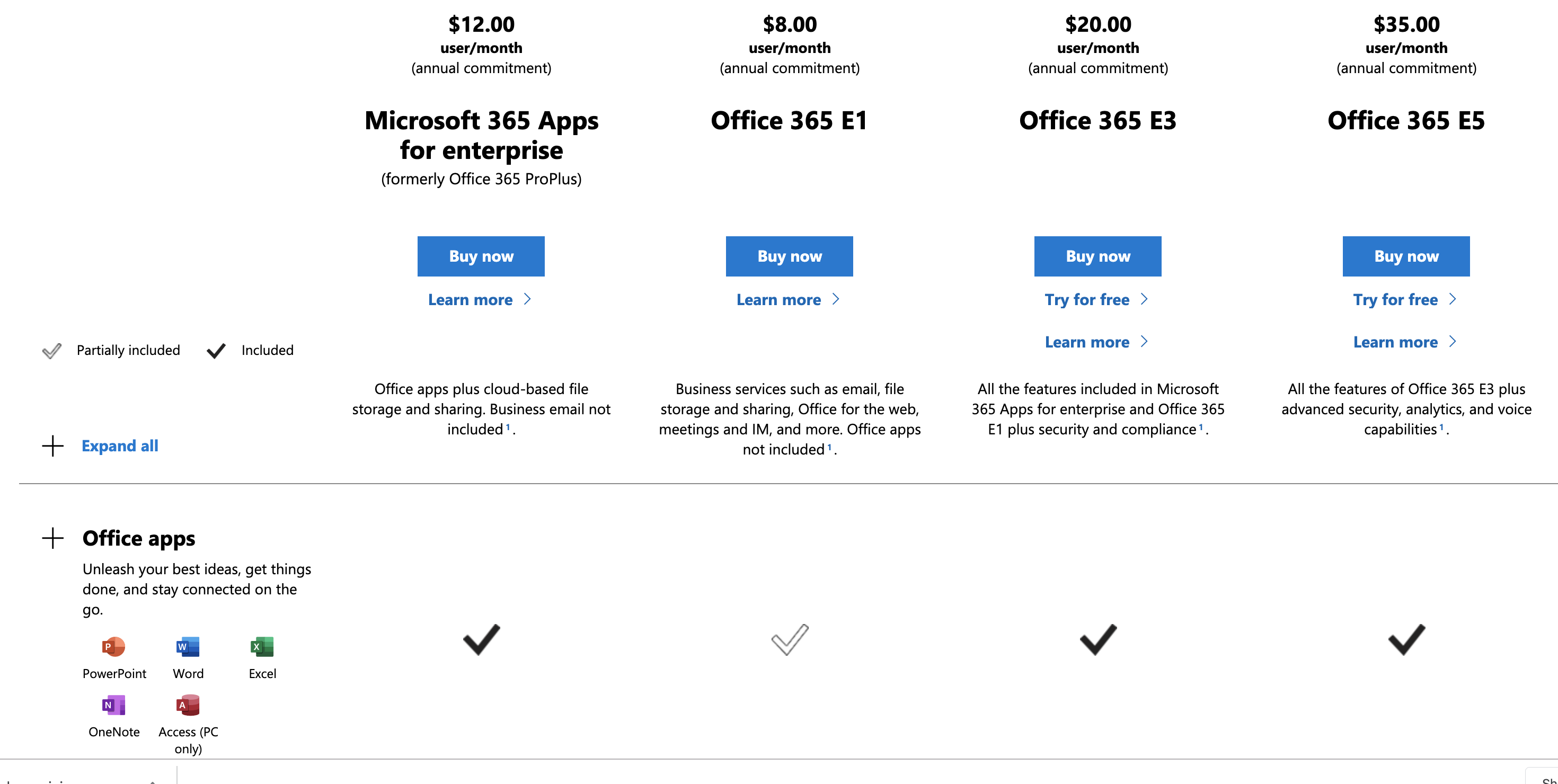1558x784 pixels.
Task: Click the Expand all link text
Action: coord(120,446)
